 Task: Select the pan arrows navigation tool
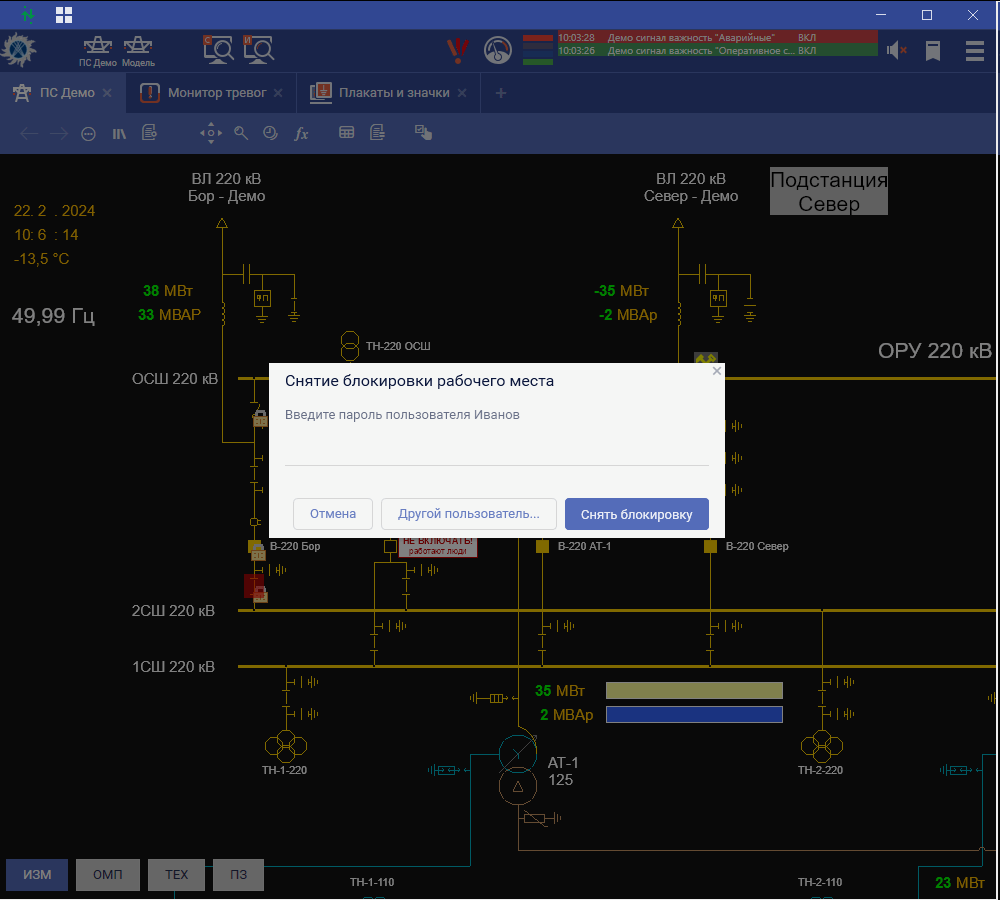210,133
